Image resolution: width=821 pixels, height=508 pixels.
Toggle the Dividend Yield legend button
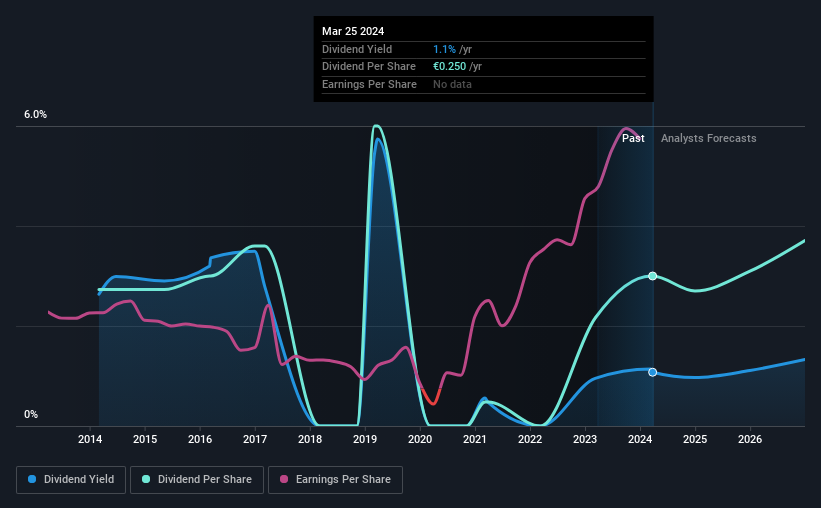(x=71, y=480)
